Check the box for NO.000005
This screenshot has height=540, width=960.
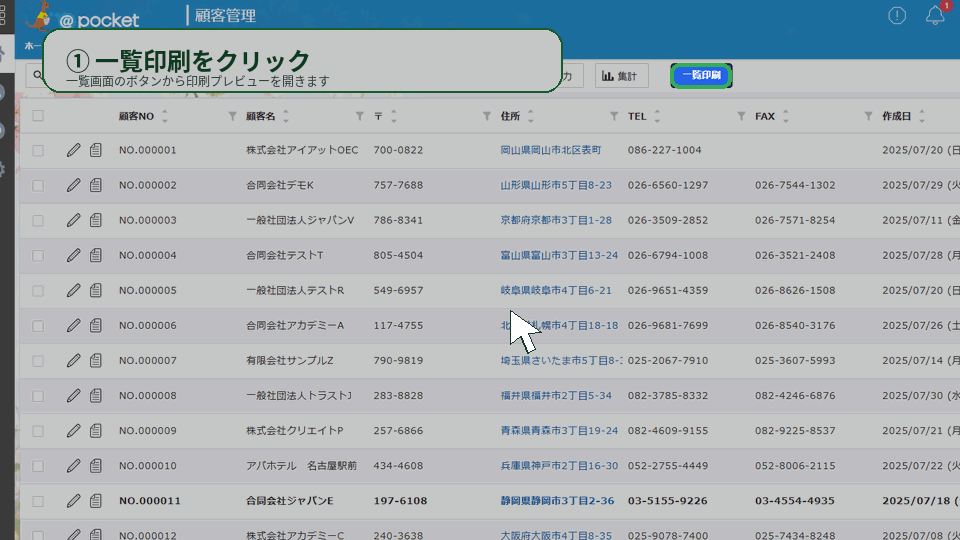pyautogui.click(x=38, y=290)
